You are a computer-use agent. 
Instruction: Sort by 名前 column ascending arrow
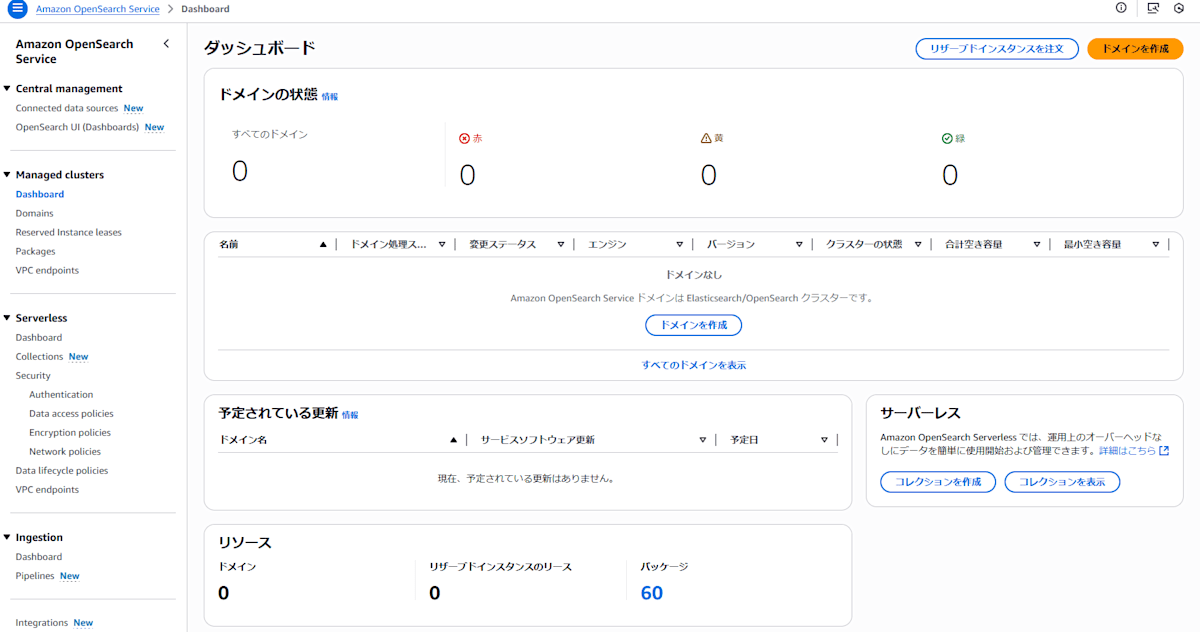coord(323,244)
